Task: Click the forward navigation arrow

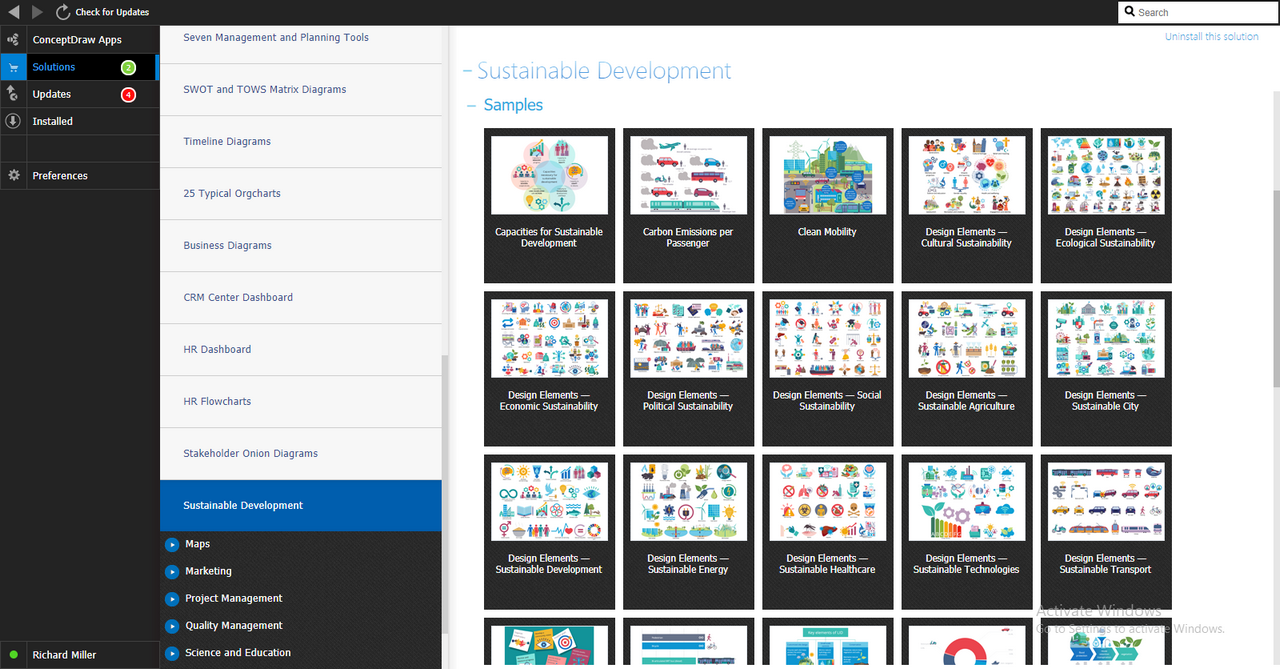Action: tap(38, 12)
